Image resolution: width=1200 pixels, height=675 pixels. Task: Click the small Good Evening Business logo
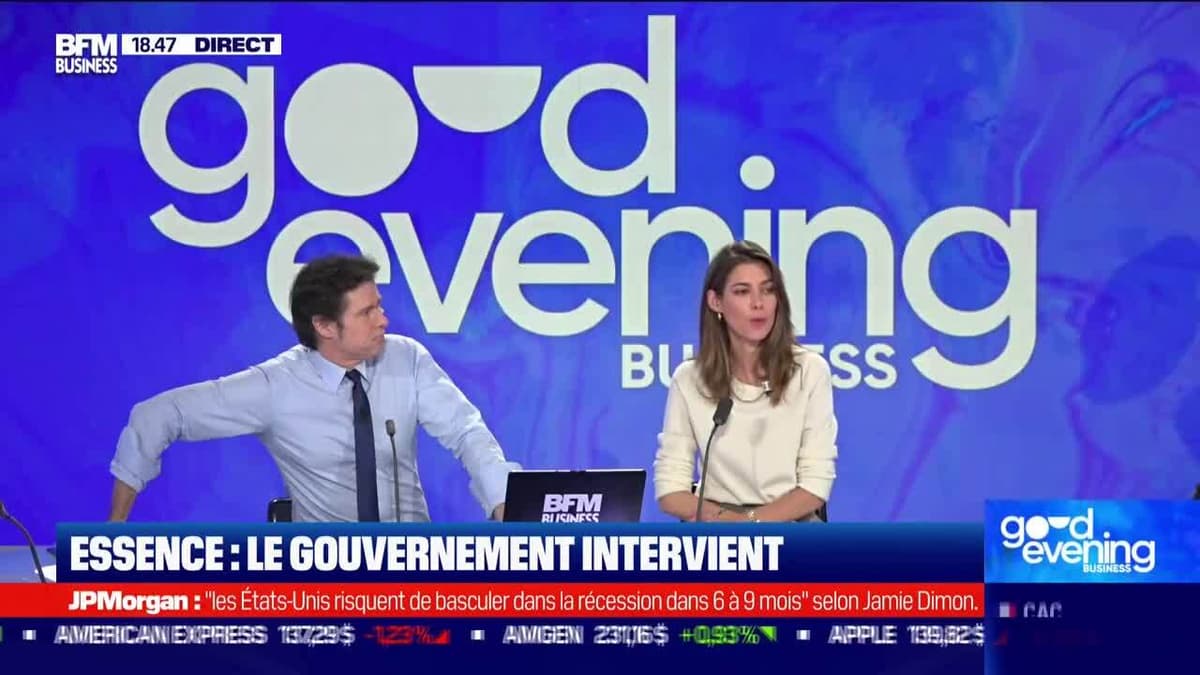coord(1077,541)
